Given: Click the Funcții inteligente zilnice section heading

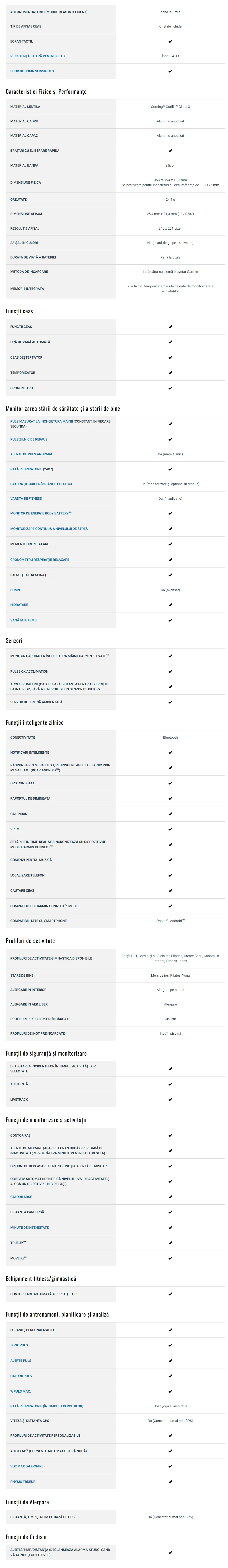Looking at the screenshot, I should click(x=35, y=722).
